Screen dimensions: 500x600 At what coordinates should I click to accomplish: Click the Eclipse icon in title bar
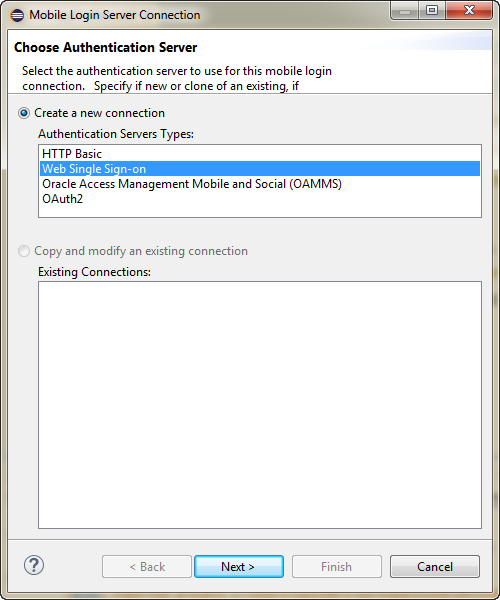click(x=17, y=15)
